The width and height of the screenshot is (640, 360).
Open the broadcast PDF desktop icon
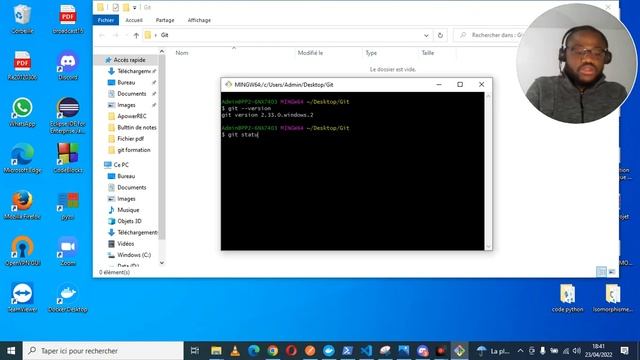pos(68,18)
